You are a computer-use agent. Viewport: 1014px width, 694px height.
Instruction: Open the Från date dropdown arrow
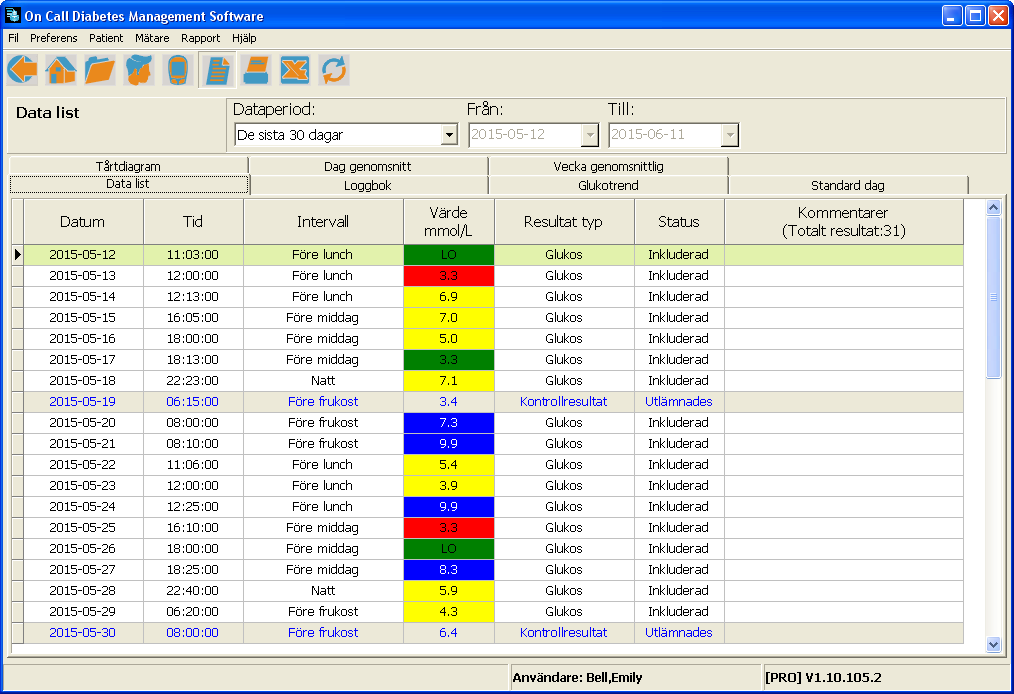click(x=590, y=135)
